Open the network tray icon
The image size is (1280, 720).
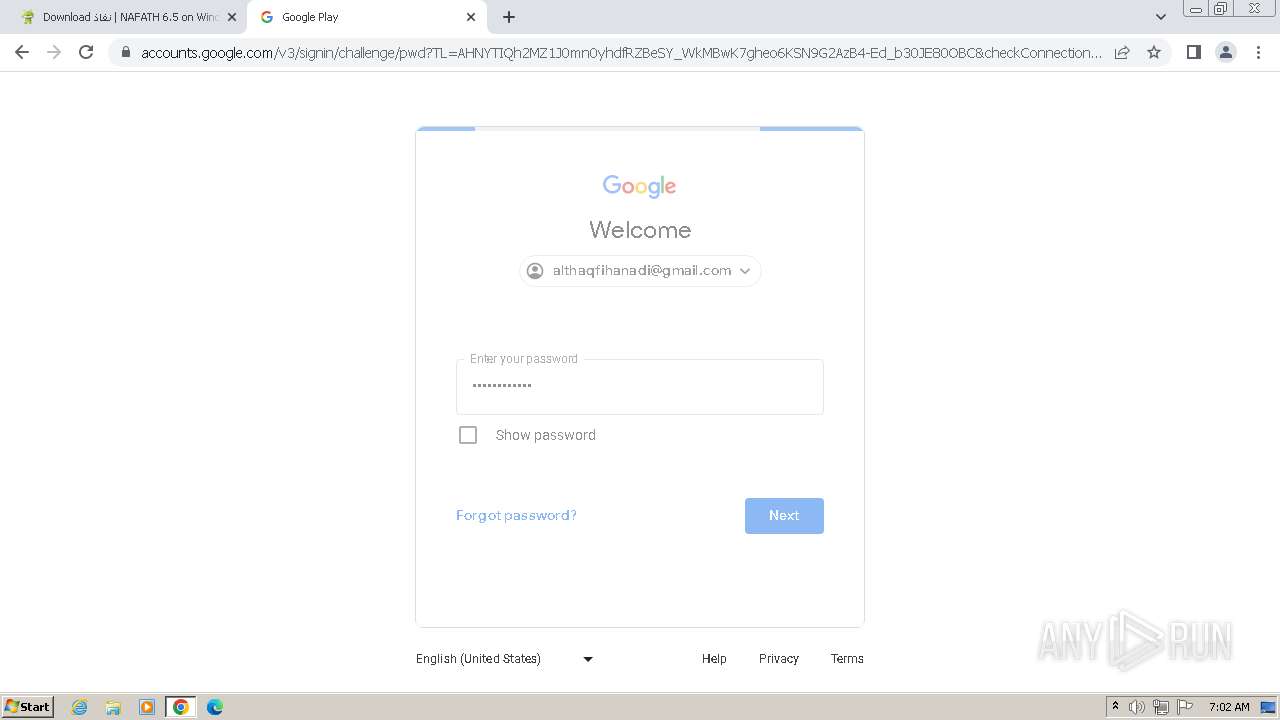click(1161, 707)
